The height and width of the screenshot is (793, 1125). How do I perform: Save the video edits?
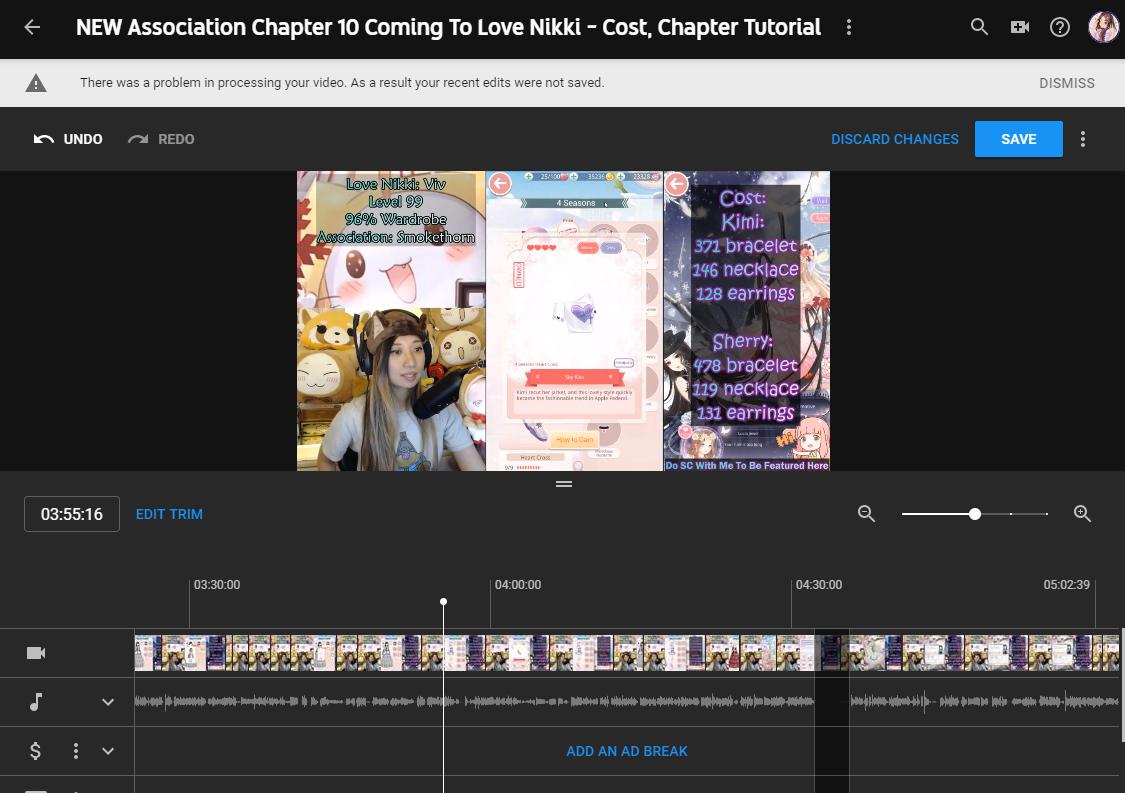click(x=1018, y=139)
